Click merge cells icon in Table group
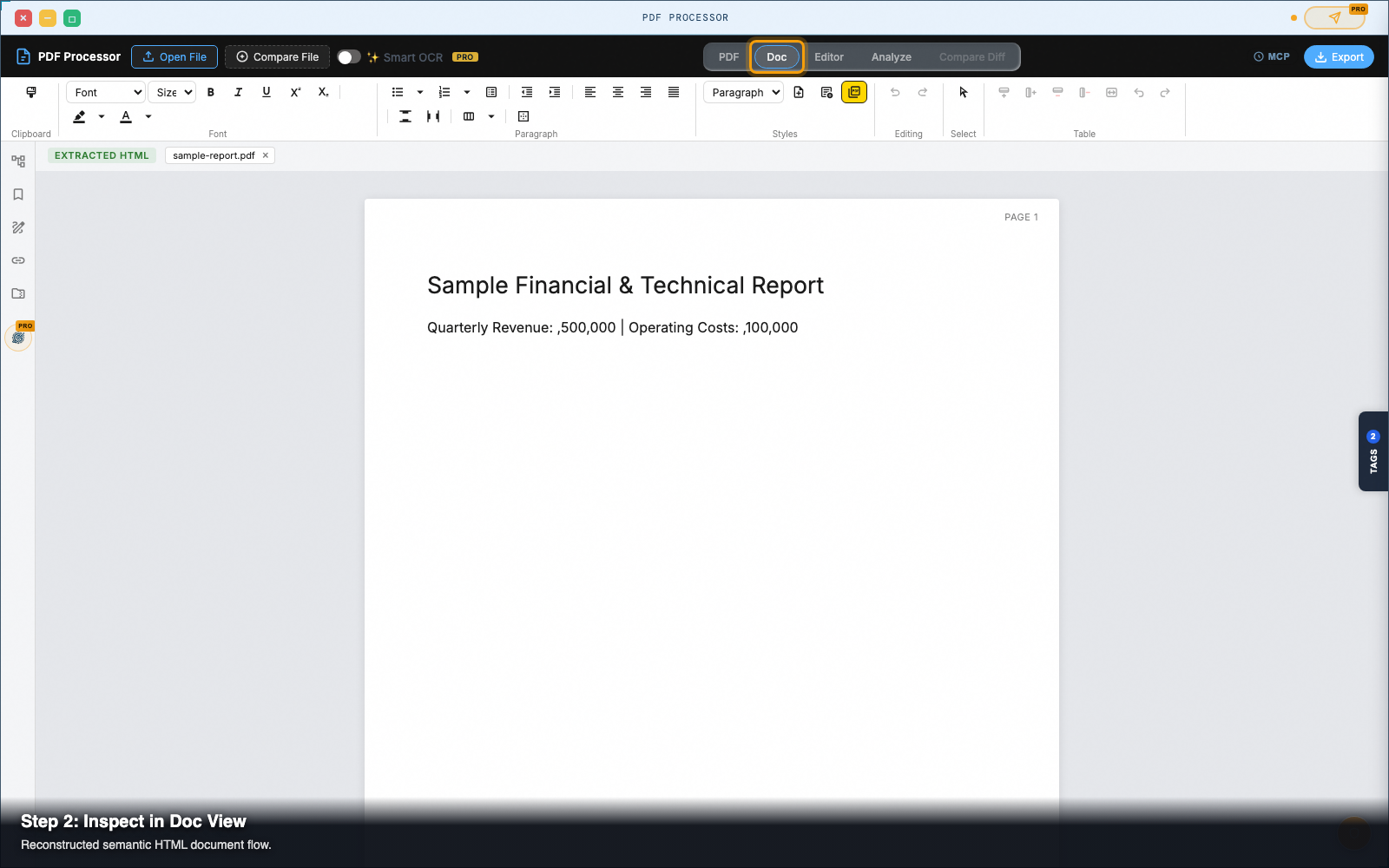1389x868 pixels. tap(1111, 92)
